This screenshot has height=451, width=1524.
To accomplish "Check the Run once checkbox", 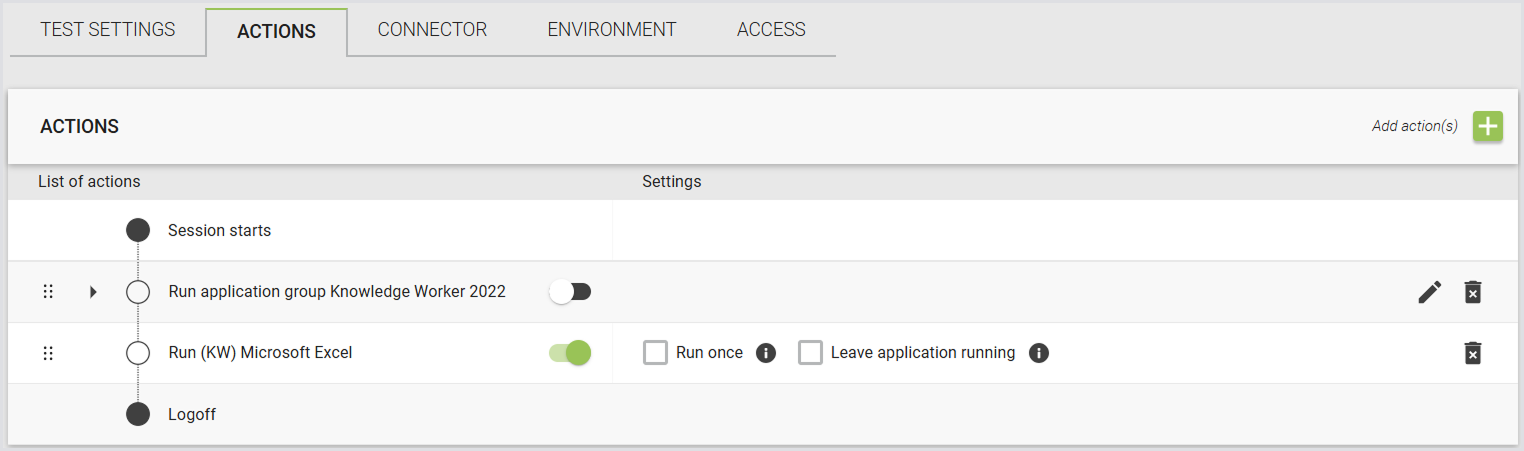I will pos(656,353).
